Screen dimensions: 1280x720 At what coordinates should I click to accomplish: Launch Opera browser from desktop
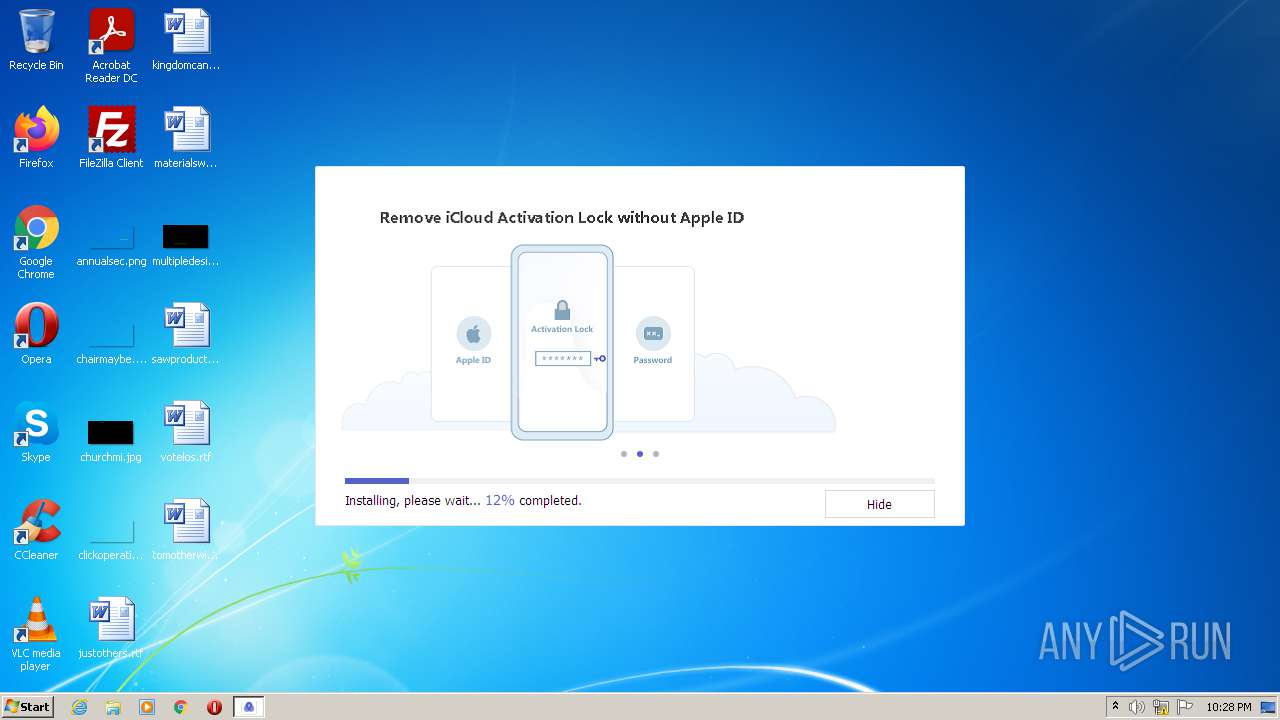pos(36,334)
